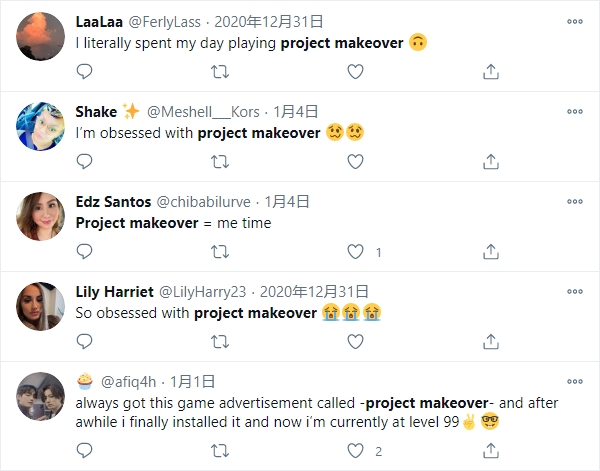Expand more menu on Lily Harriet's tweet
This screenshot has height=471, width=600.
tap(575, 292)
